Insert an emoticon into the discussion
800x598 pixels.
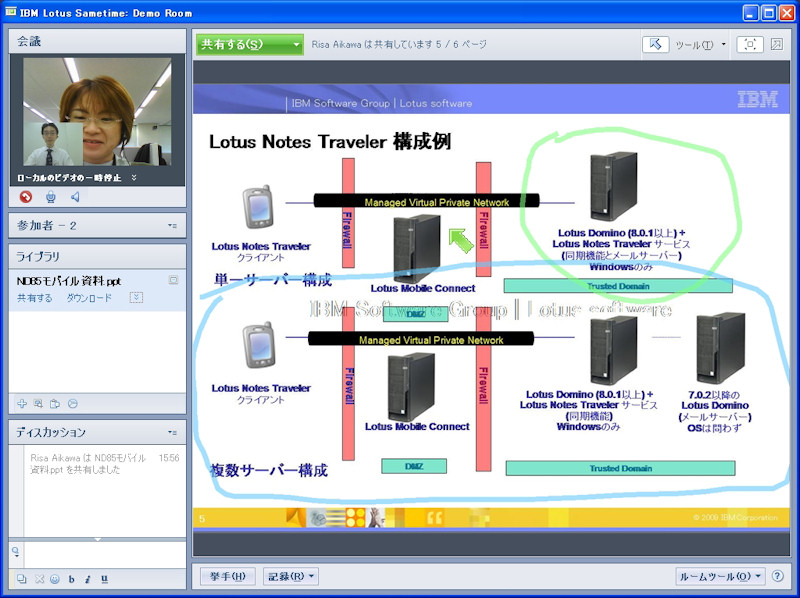[x=55, y=578]
